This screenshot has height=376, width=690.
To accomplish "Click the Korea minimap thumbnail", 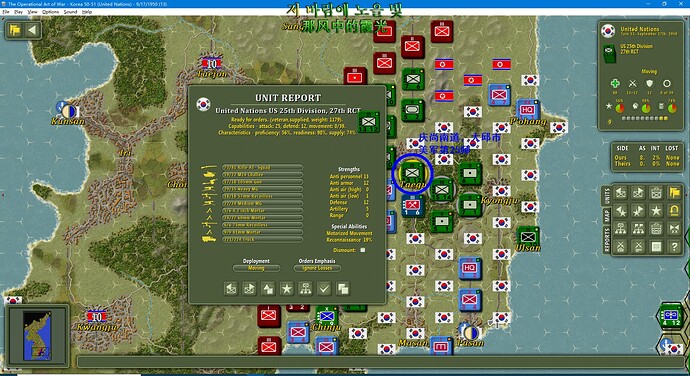I will pyautogui.click(x=37, y=335).
